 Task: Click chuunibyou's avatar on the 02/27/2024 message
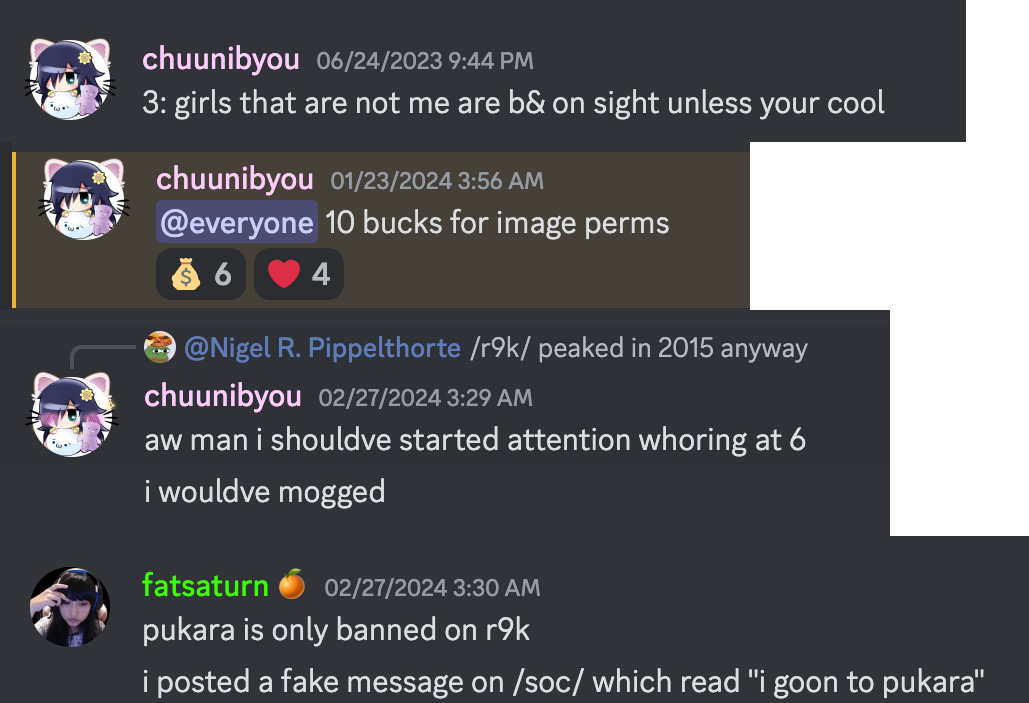pos(72,414)
